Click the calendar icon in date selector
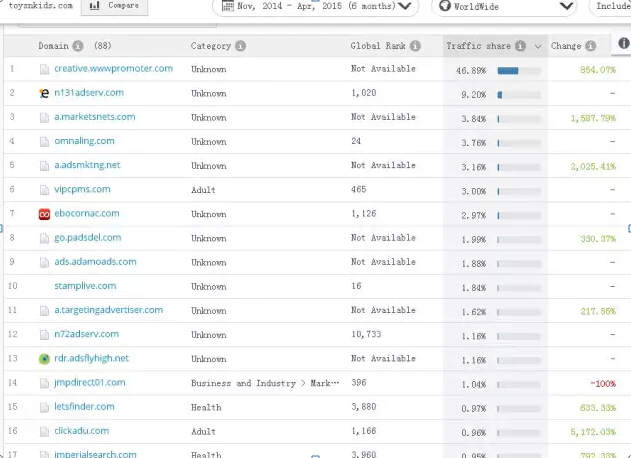631x458 pixels. 228,6
